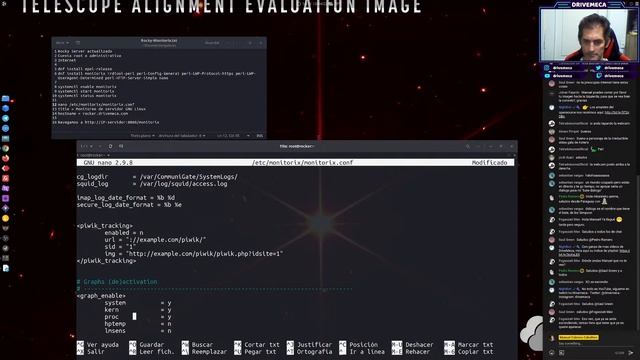Click the Twitch drivemeca icon

click(598, 76)
